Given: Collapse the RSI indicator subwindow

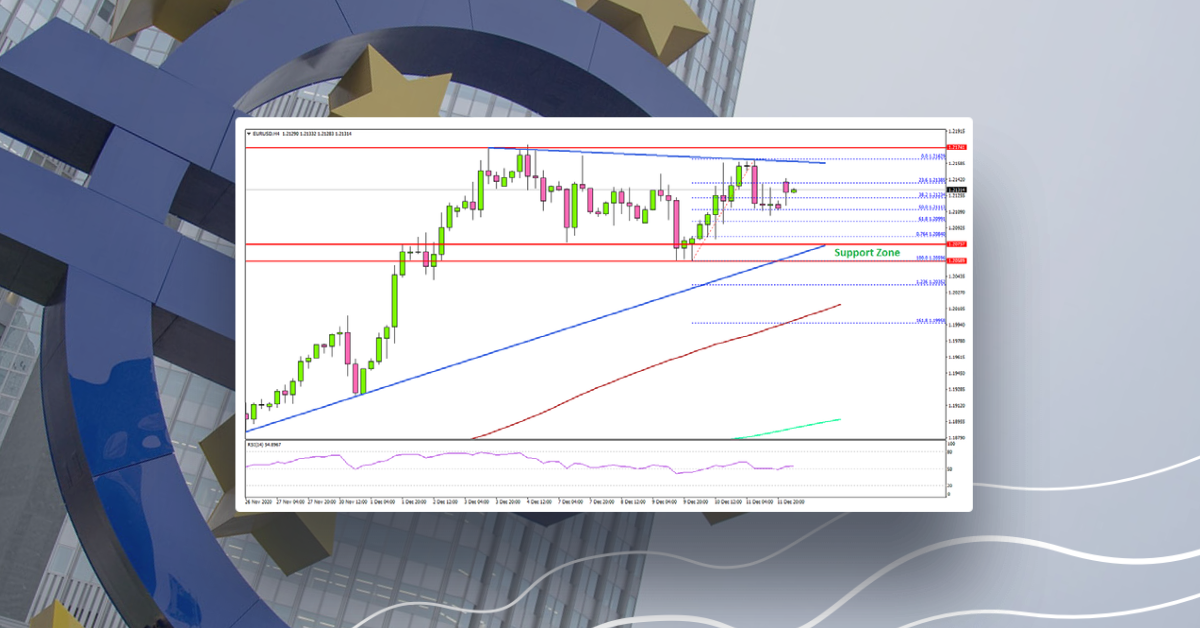Looking at the screenshot, I should [600, 437].
